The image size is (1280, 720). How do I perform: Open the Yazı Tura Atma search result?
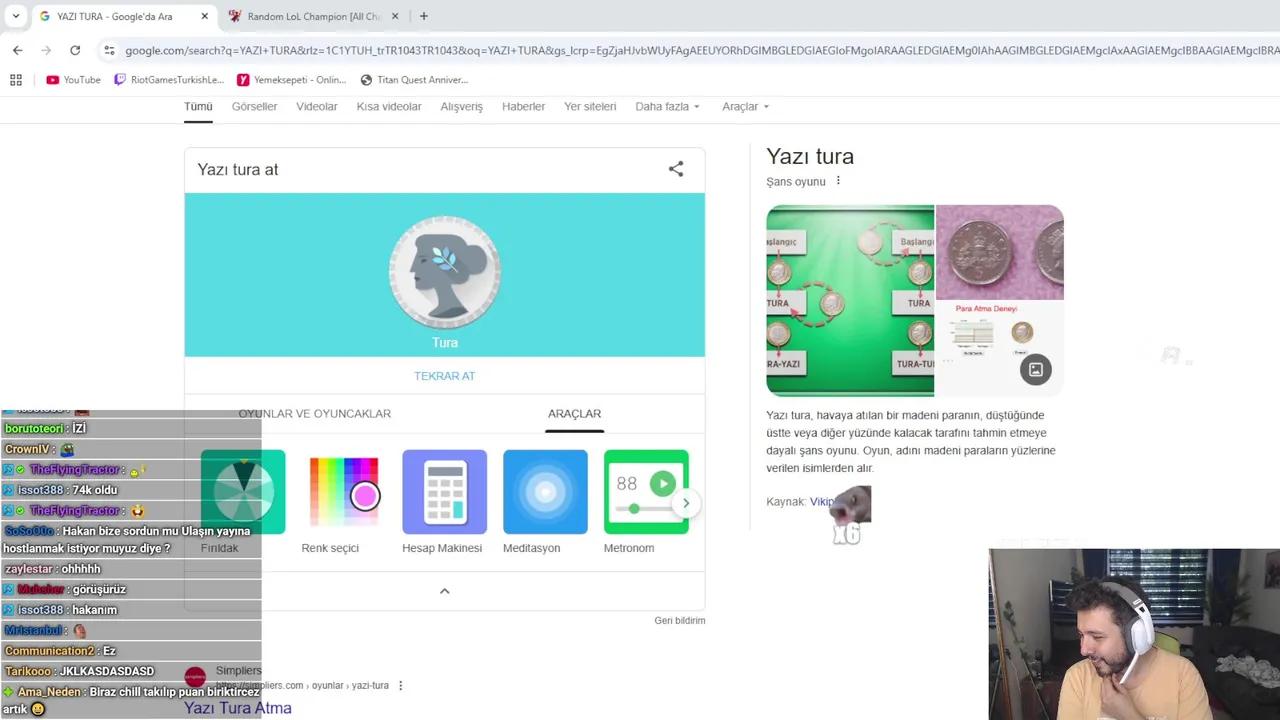coord(238,708)
